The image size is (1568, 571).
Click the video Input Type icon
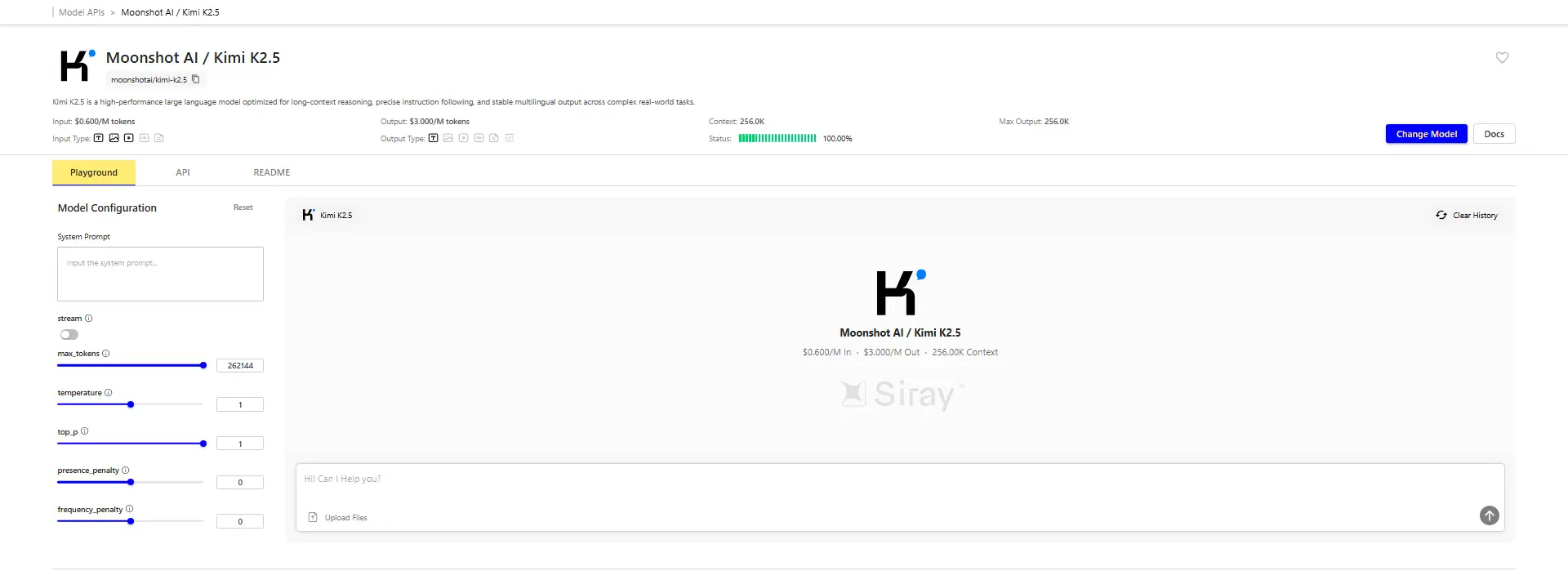[129, 138]
